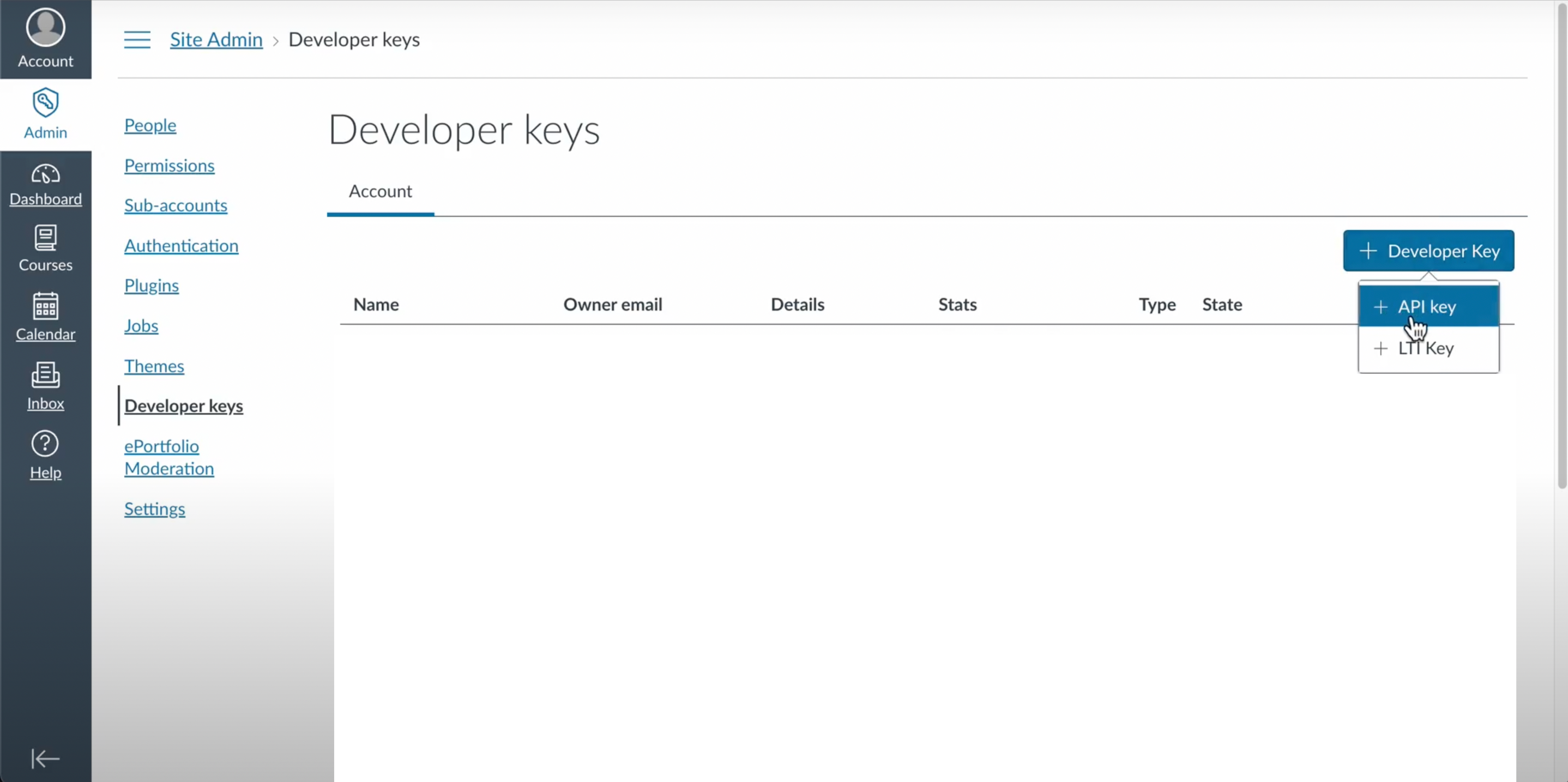The image size is (1568, 782).
Task: Expand the Developer Key dropdown button
Action: click(x=1428, y=251)
